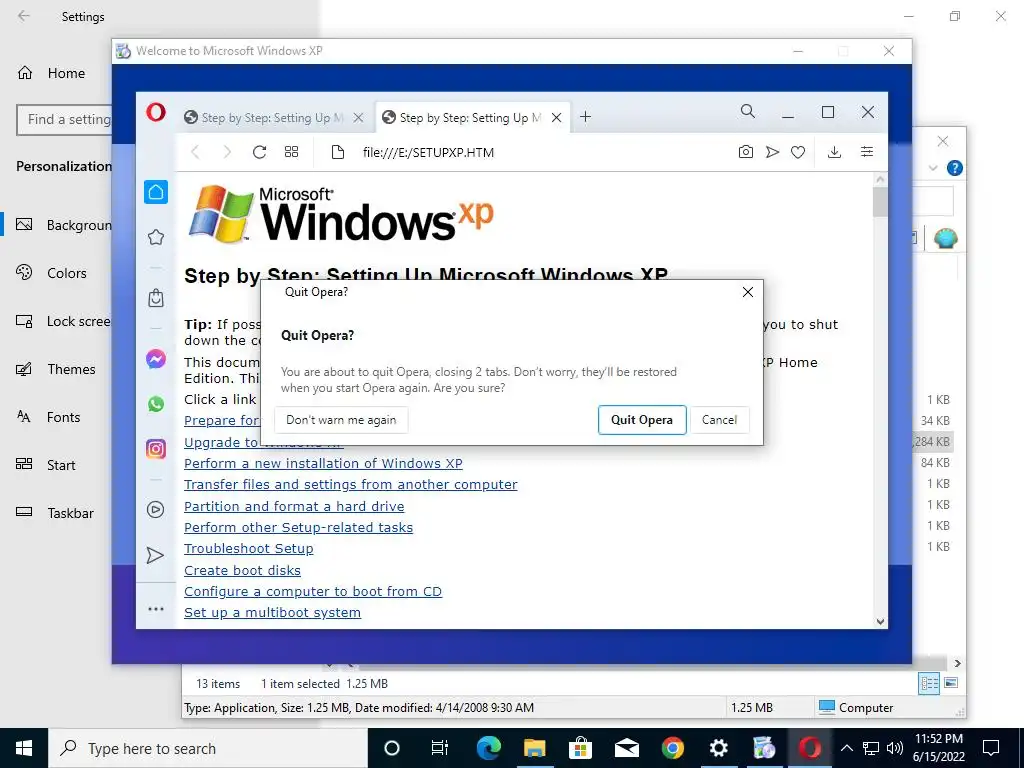Open Google Chrome from taskbar
Viewport: 1024px width, 768px height.
(673, 748)
